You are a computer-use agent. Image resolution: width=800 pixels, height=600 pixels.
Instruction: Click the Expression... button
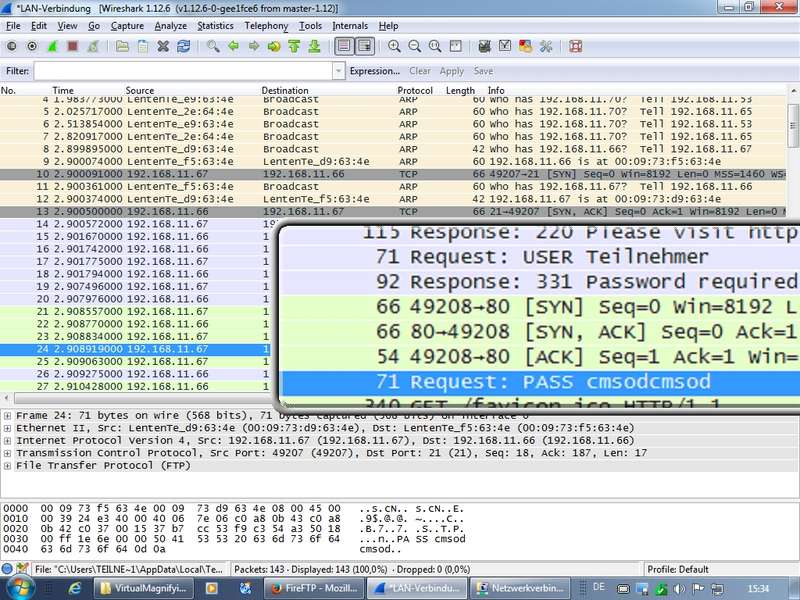tap(375, 72)
